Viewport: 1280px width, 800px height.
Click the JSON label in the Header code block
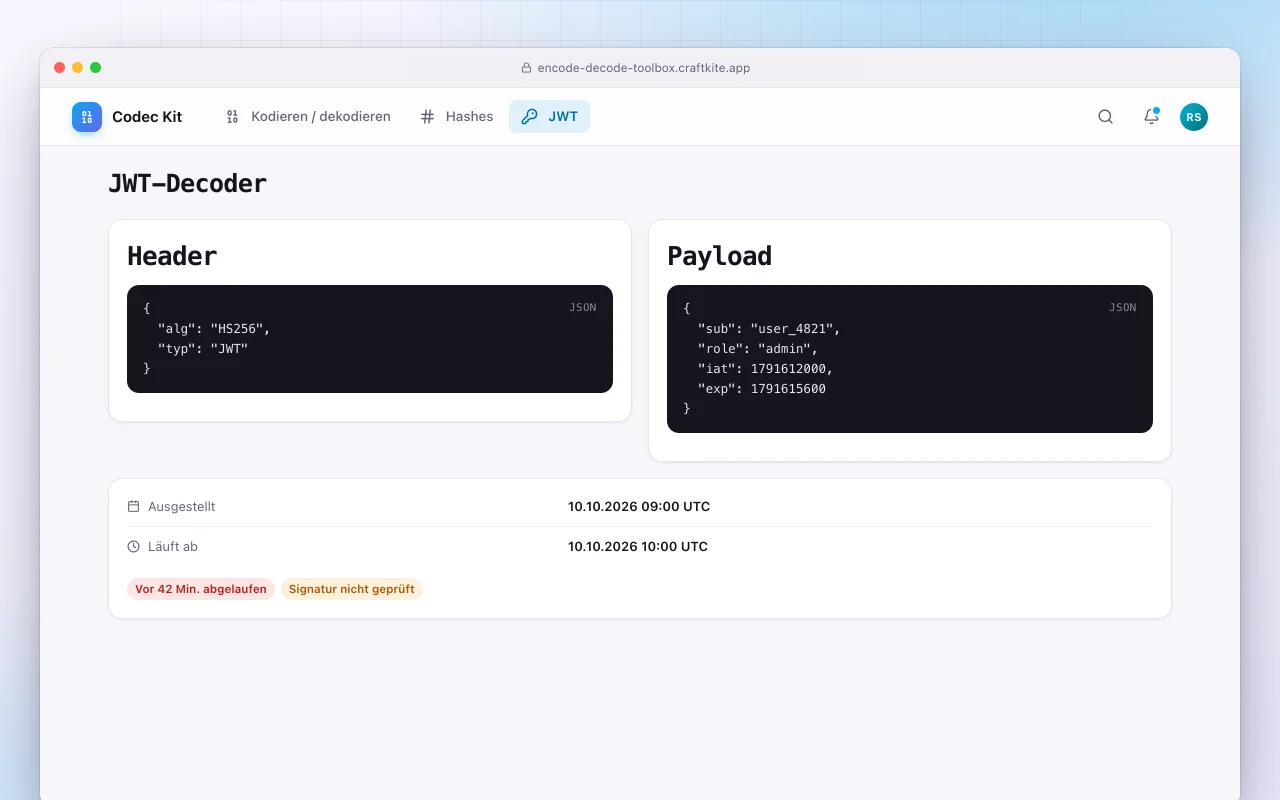pyautogui.click(x=583, y=308)
